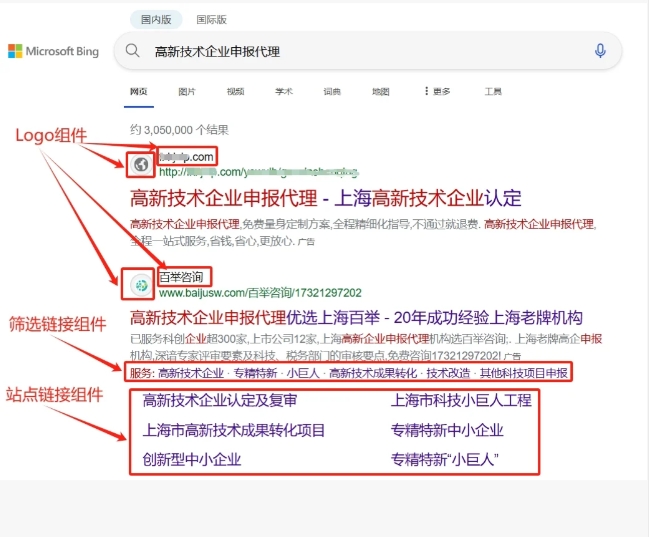The image size is (650, 537).
Task: Click the 技术改造 filter link
Action: point(449,373)
